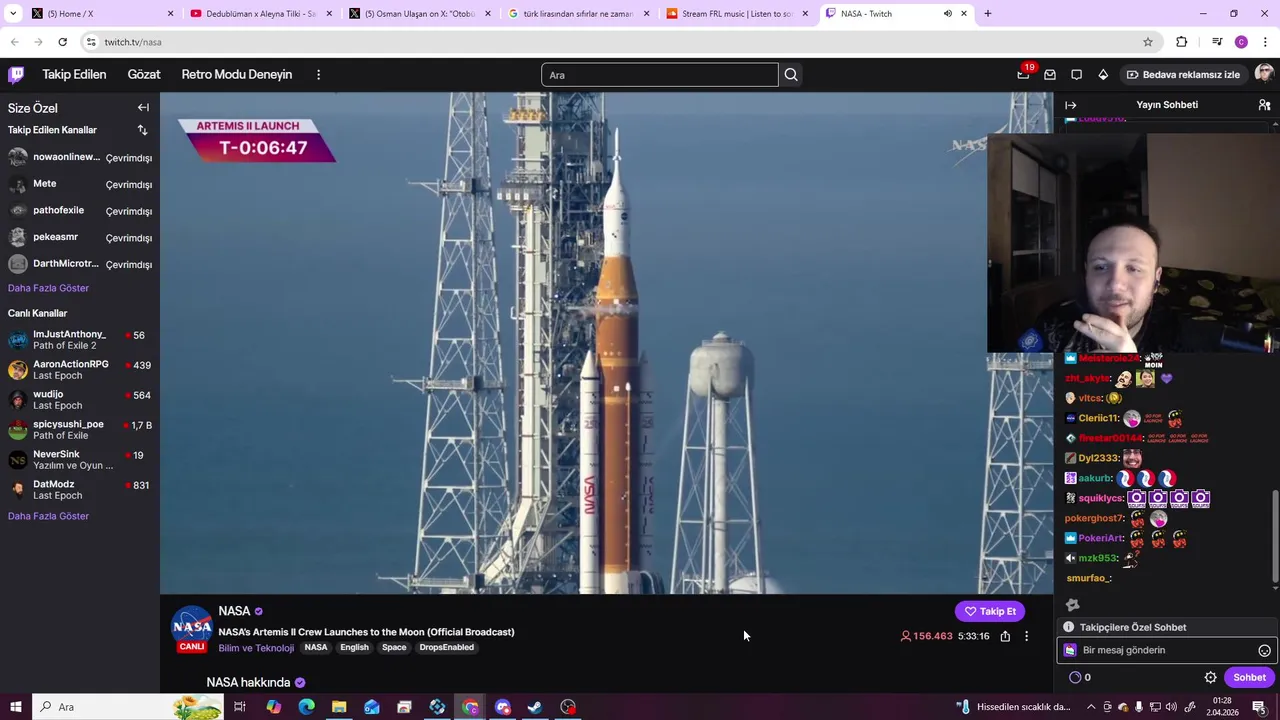The image size is (1280, 720).
Task: Open DatModz live channel
Action: click(80, 490)
